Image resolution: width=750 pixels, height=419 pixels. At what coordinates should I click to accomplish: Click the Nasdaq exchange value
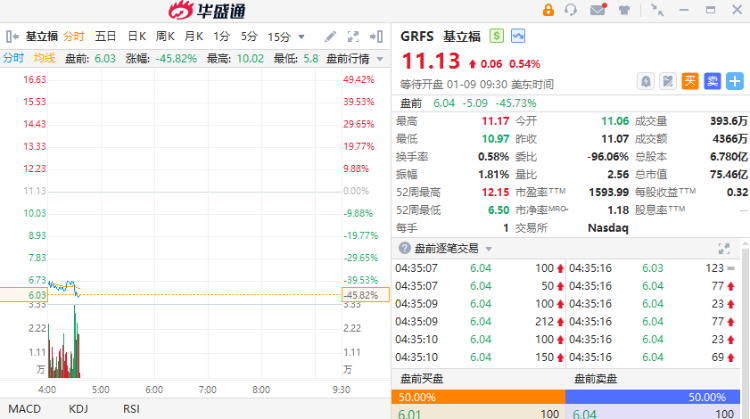608,228
